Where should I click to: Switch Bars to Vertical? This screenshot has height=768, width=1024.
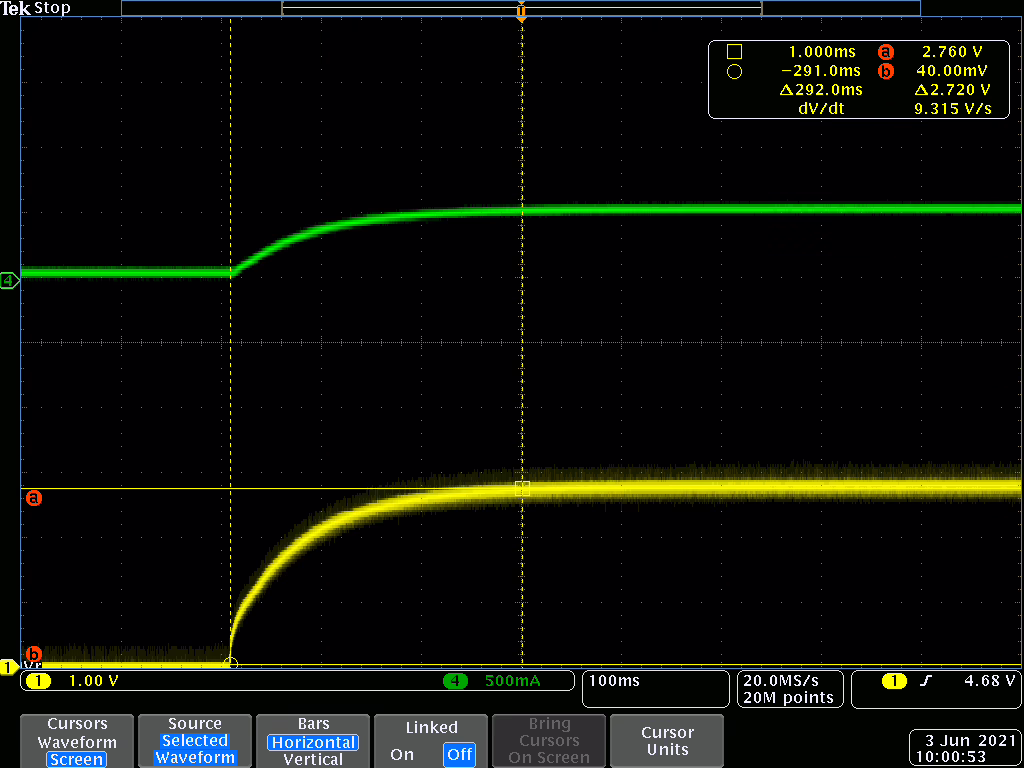pyautogui.click(x=313, y=759)
